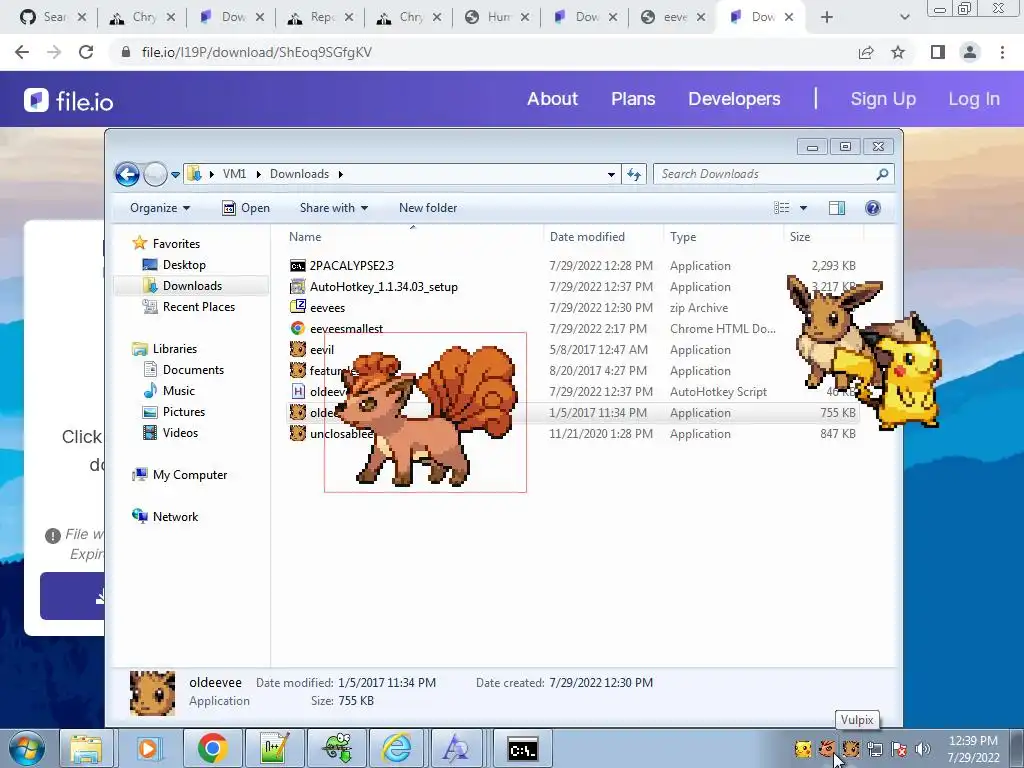Screen dimensions: 1024x768
Task: Select Downloads in navigation pane
Action: click(183, 286)
